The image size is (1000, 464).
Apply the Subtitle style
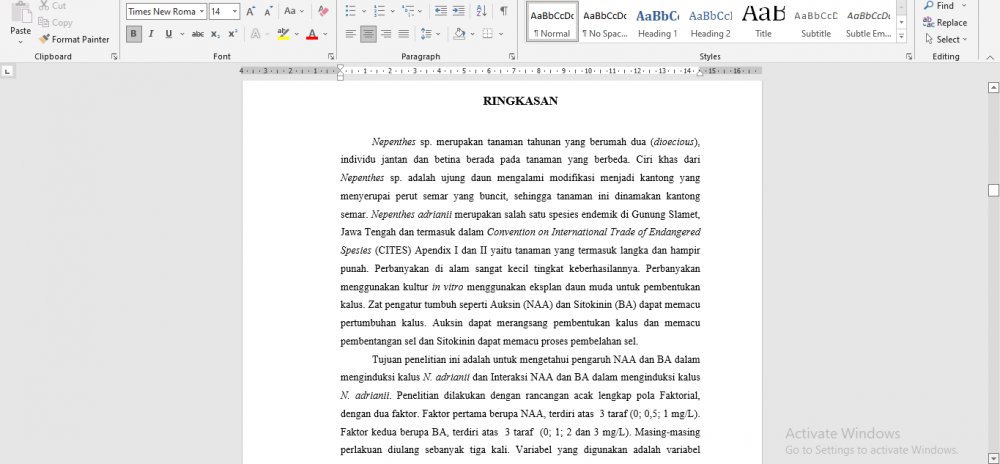(816, 22)
